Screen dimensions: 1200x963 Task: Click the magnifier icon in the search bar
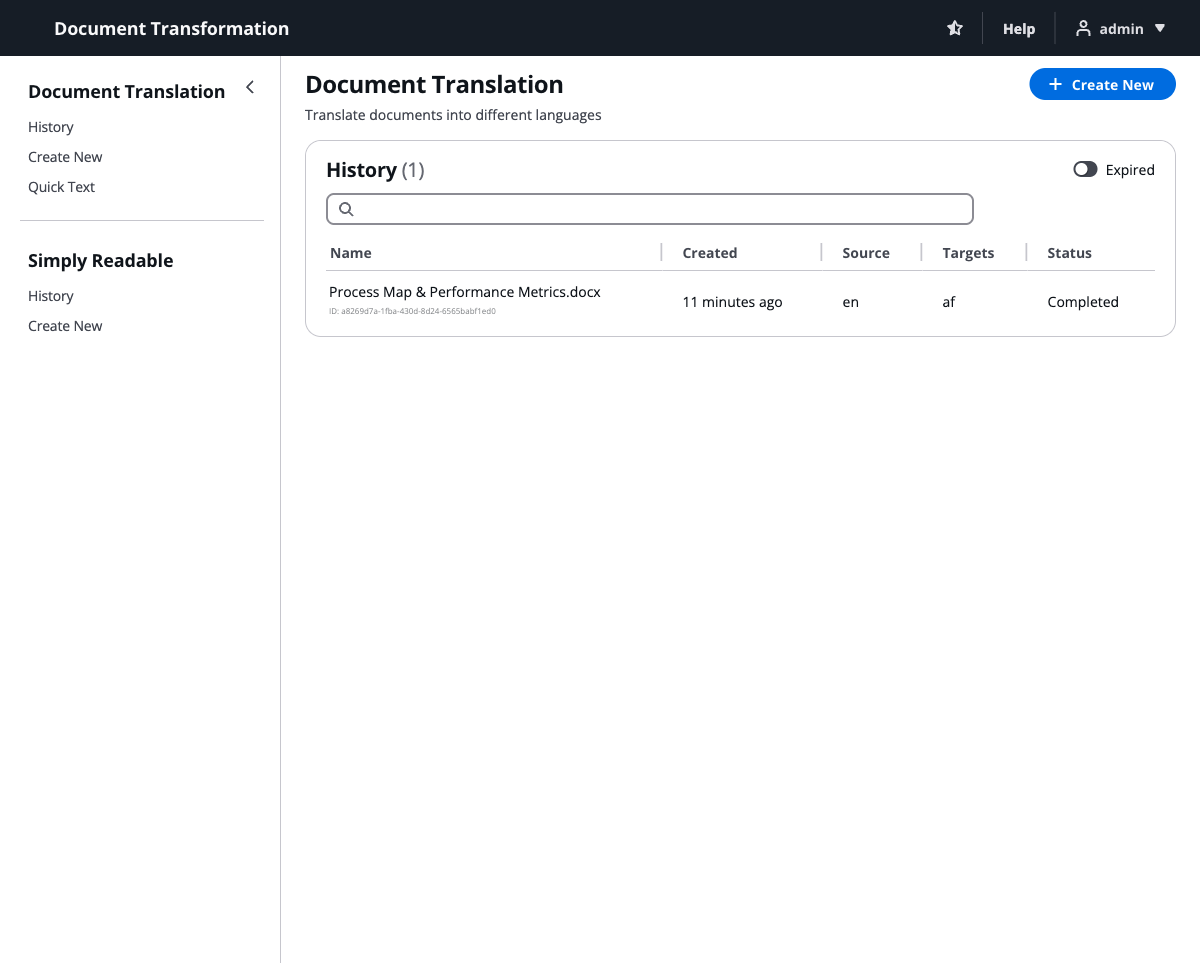(x=346, y=208)
